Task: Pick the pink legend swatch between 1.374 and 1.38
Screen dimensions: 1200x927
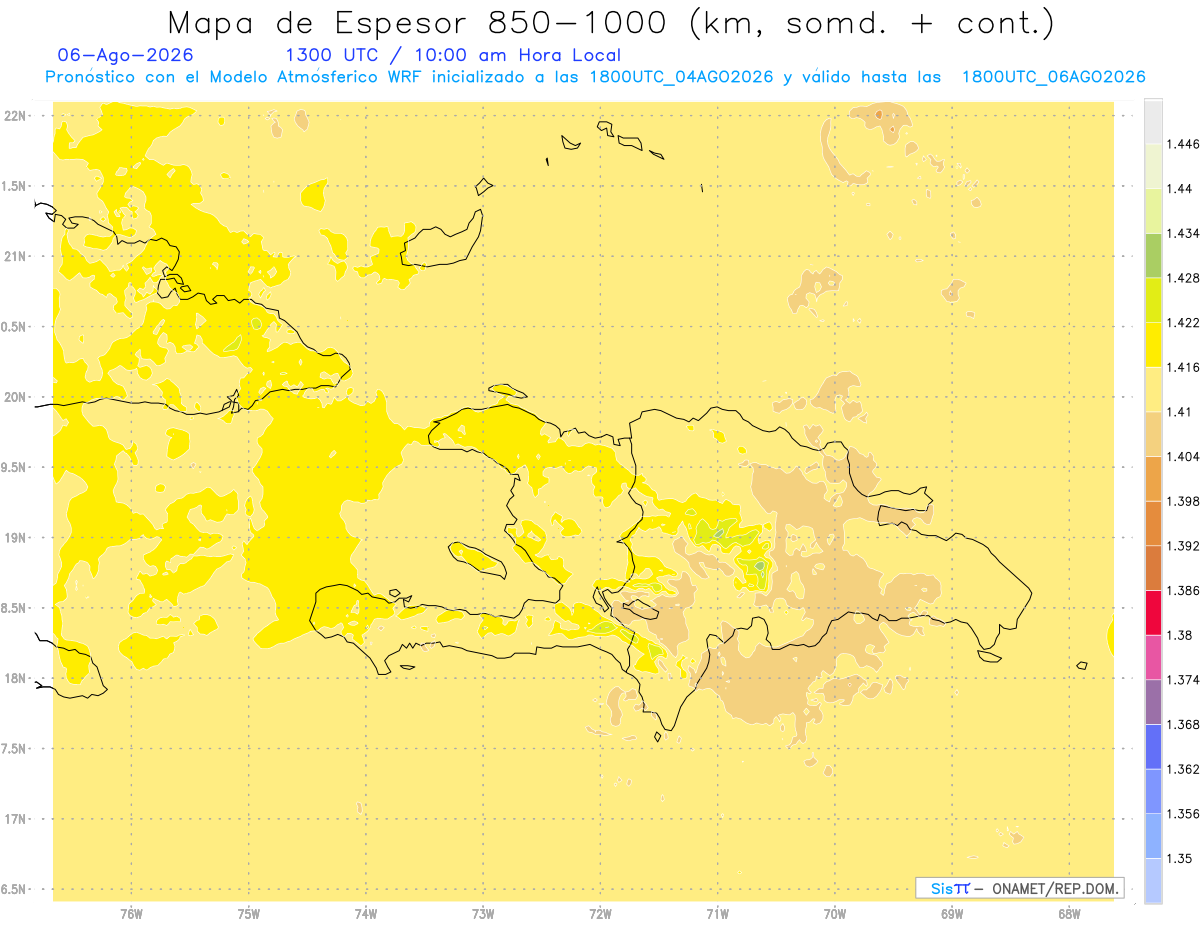Action: click(1153, 657)
